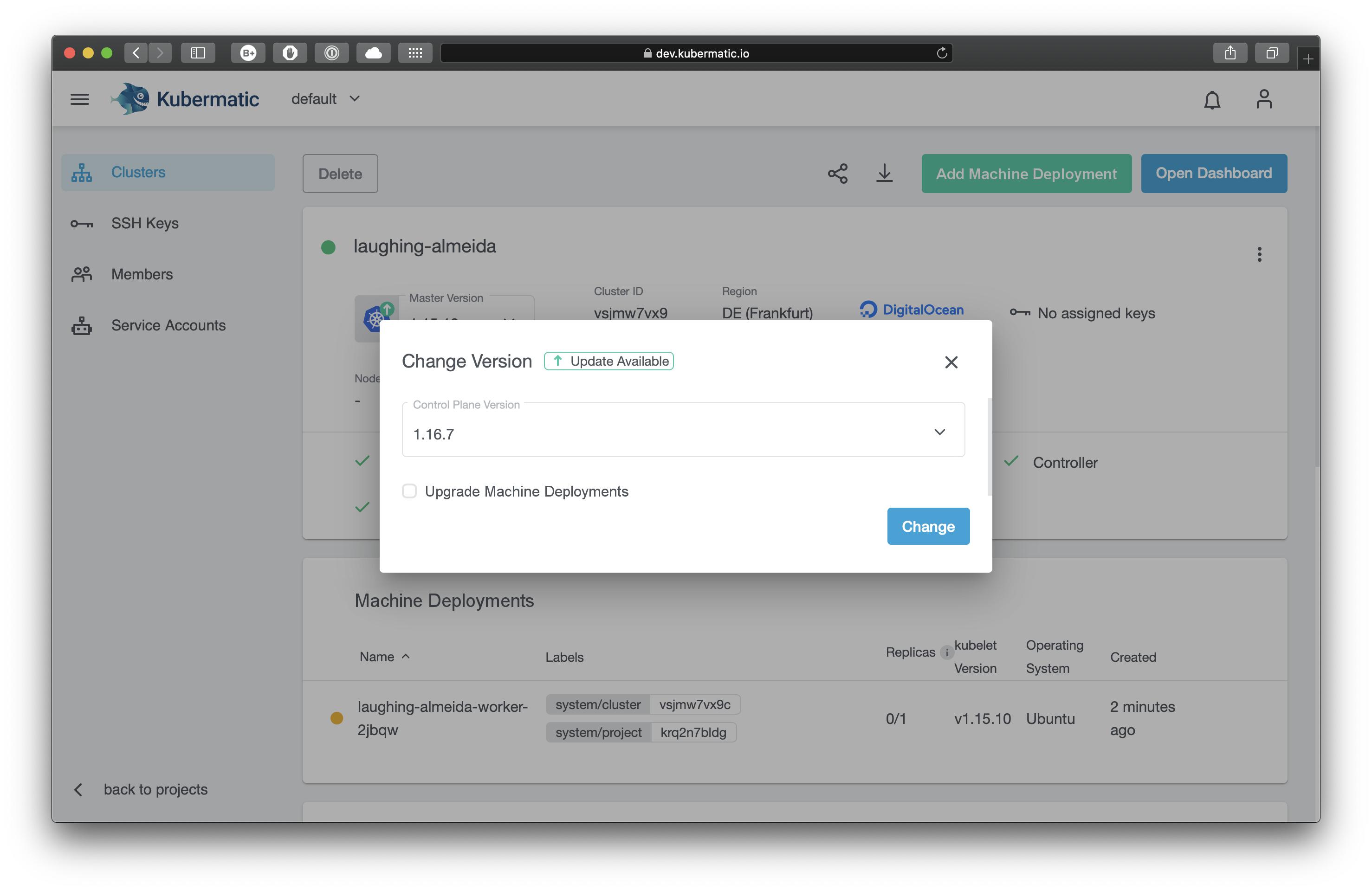Viewport: 1372px width, 891px height.
Task: Close the Change Version dialog
Action: click(x=951, y=362)
